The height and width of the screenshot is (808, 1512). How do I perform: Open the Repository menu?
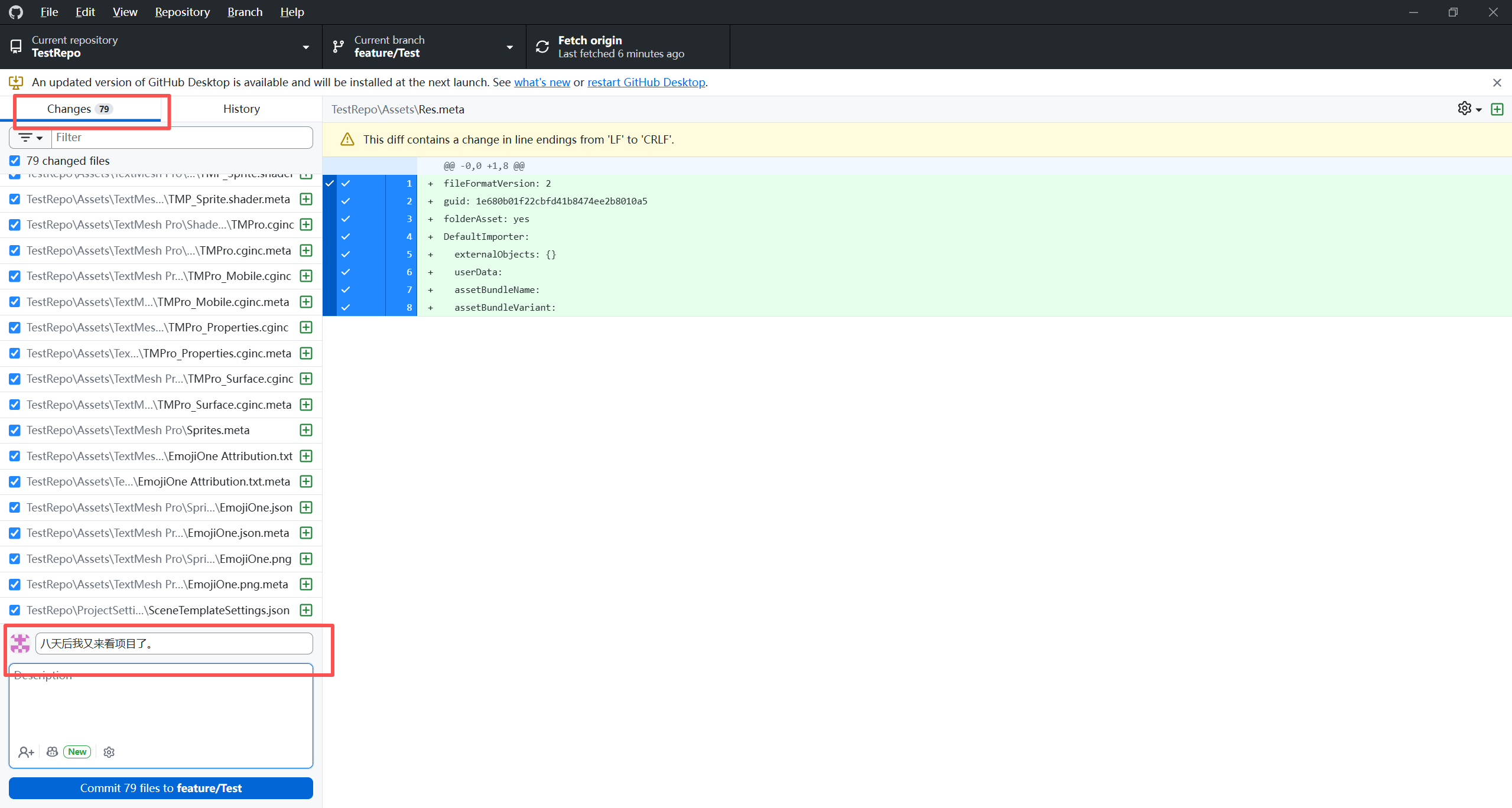182,12
